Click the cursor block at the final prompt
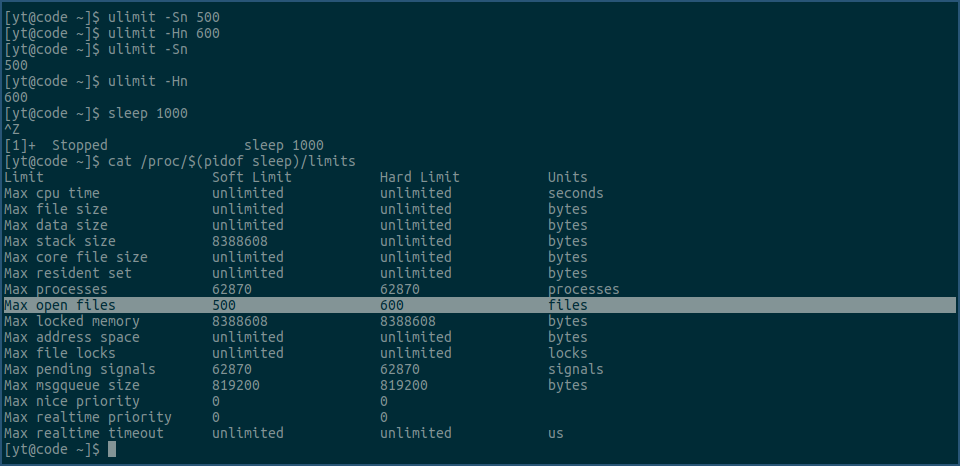Screen dimensions: 960x466 (x=113, y=450)
